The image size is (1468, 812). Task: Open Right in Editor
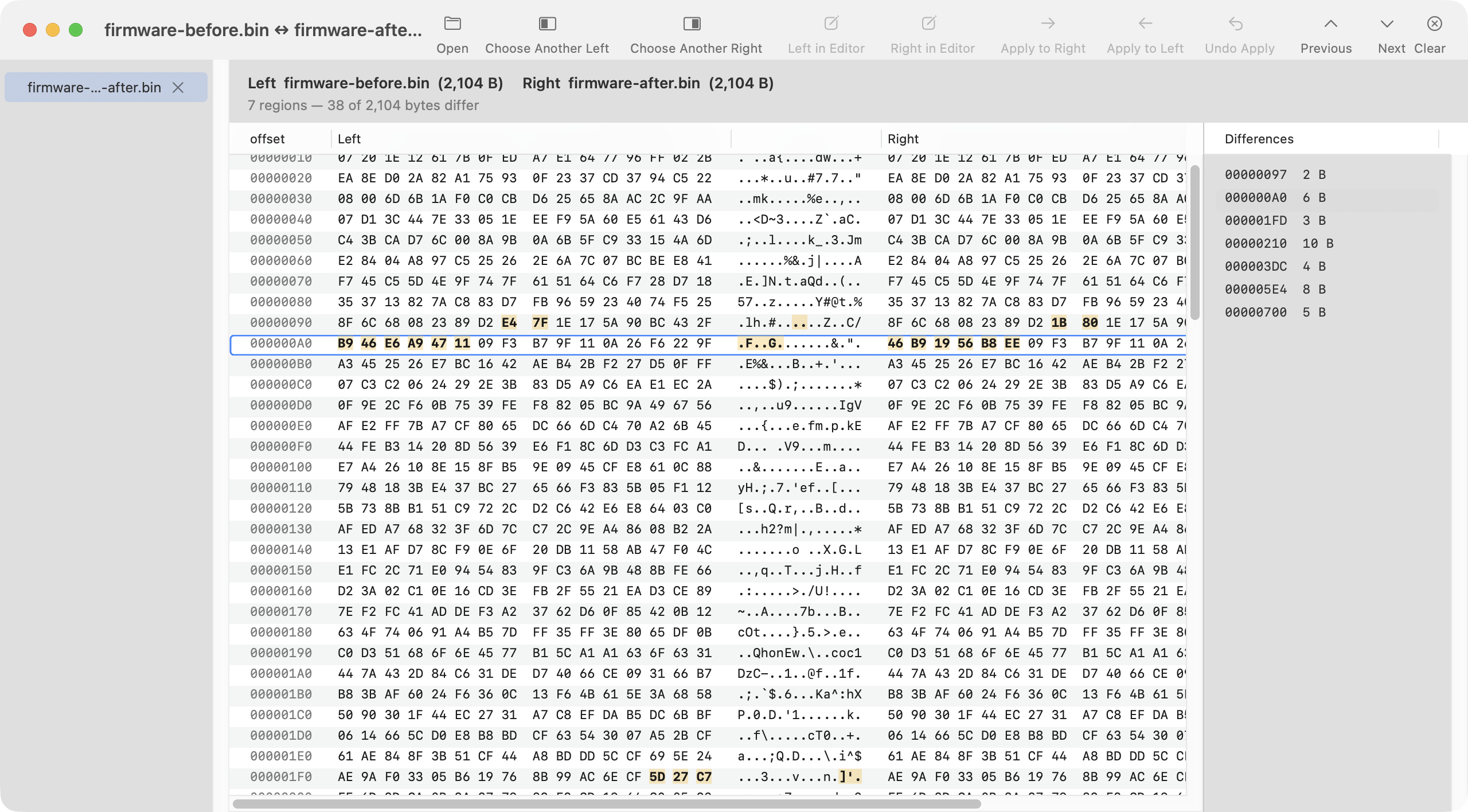coord(928,24)
